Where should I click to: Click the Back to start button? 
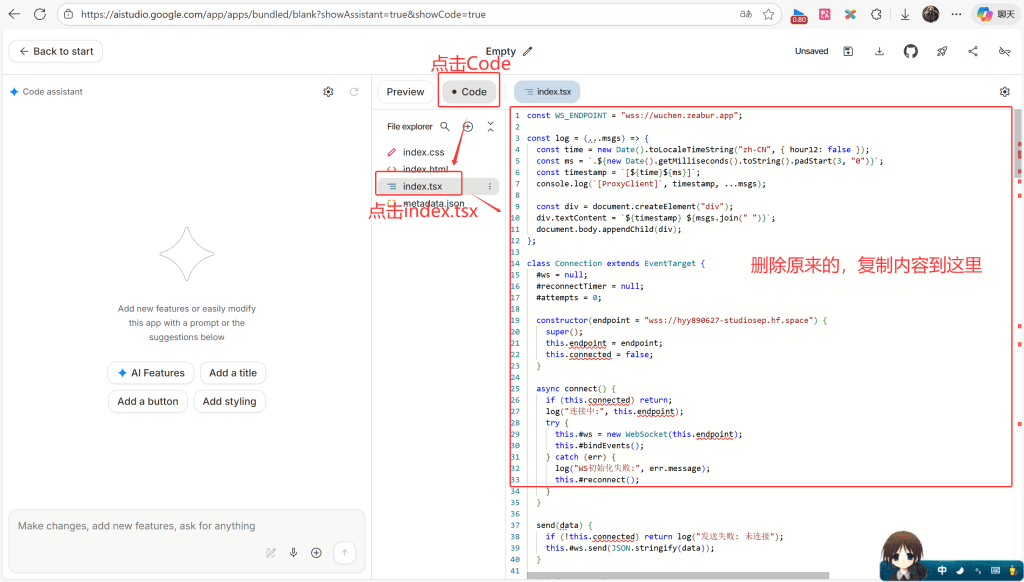[56, 51]
